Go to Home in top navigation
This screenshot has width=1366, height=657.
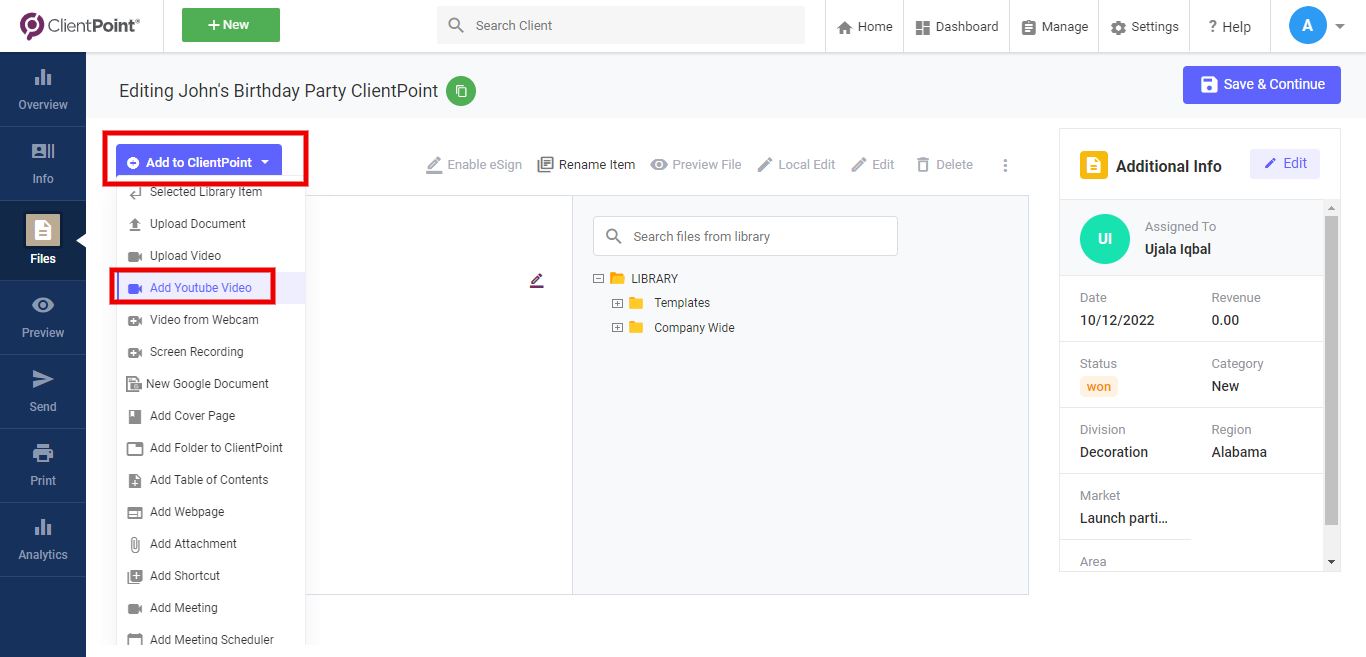[865, 27]
